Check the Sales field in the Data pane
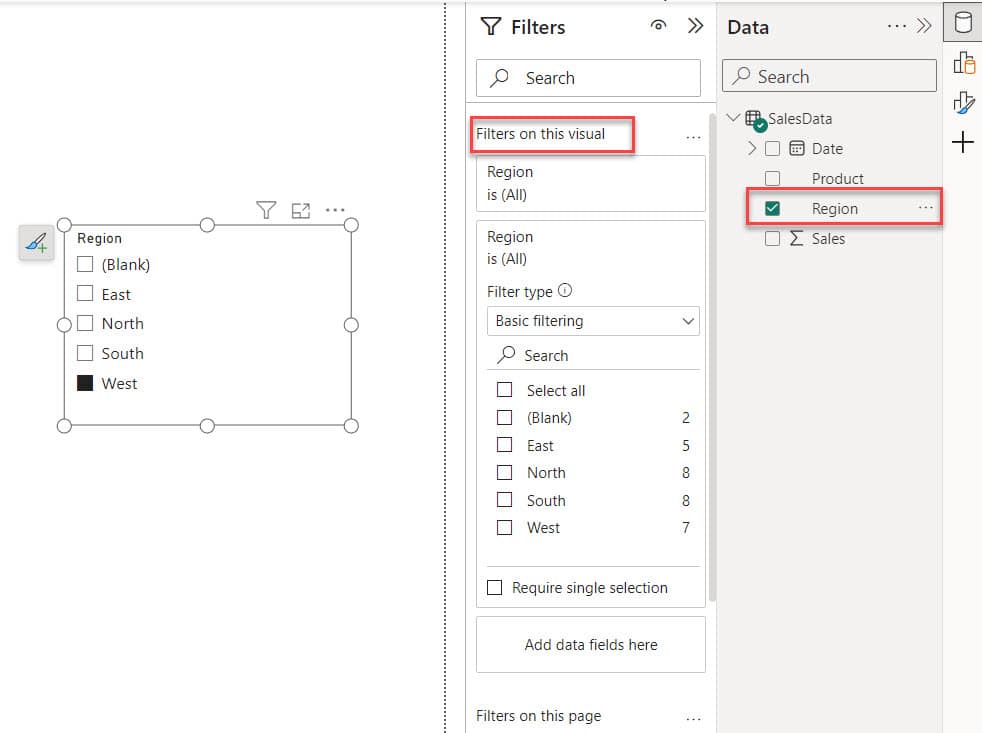982x733 pixels. (x=773, y=239)
